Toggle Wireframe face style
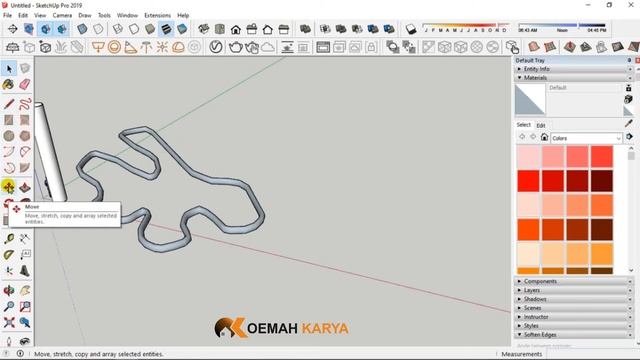Screen dimensions: 640x360 click(x=118, y=29)
